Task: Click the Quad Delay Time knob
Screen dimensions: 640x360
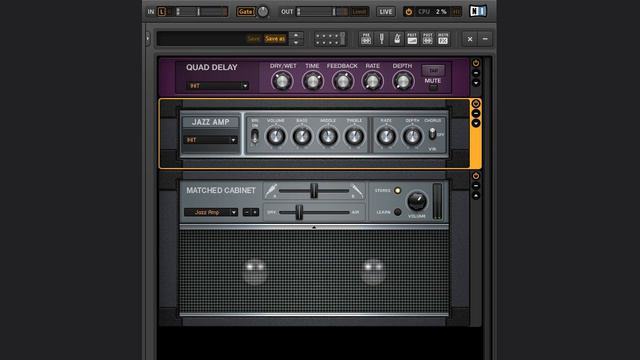Action: (x=312, y=81)
